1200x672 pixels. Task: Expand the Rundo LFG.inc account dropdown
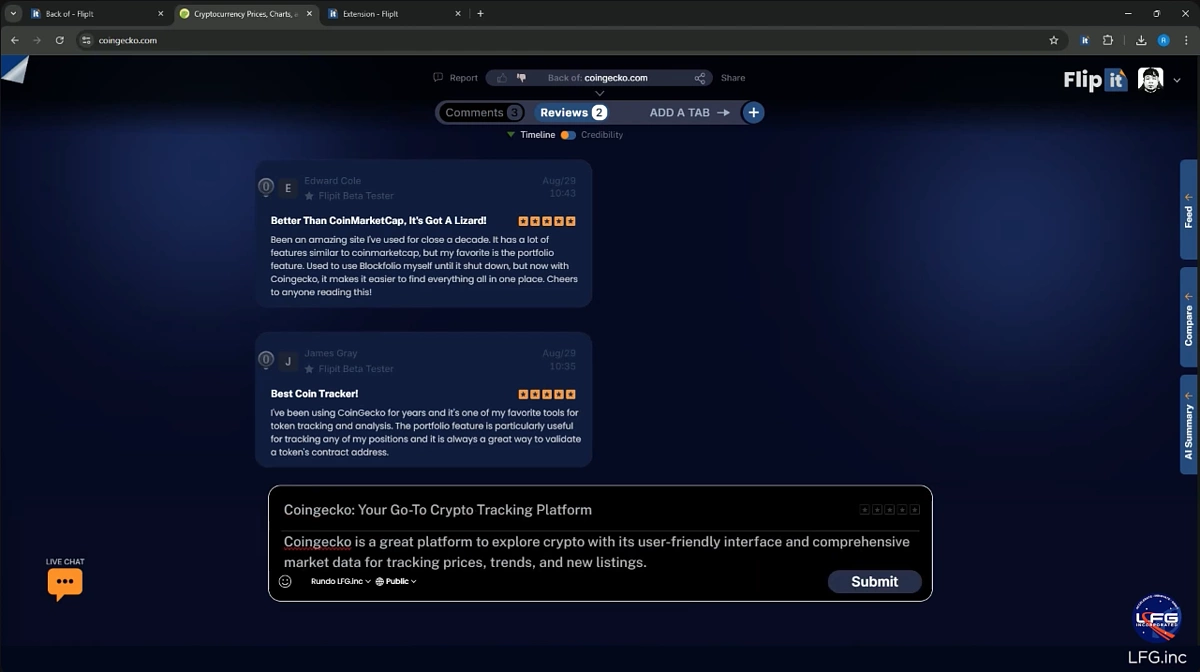point(340,581)
